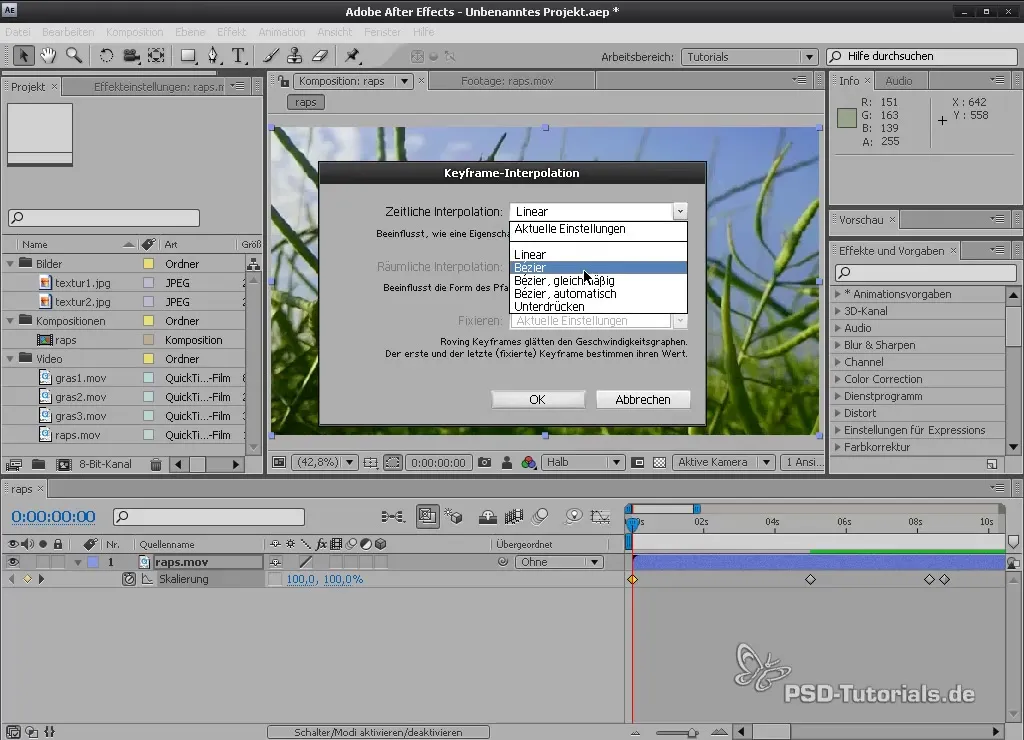This screenshot has width=1024, height=740.
Task: Click the raps breadcrumb button in viewer
Action: [x=306, y=103]
